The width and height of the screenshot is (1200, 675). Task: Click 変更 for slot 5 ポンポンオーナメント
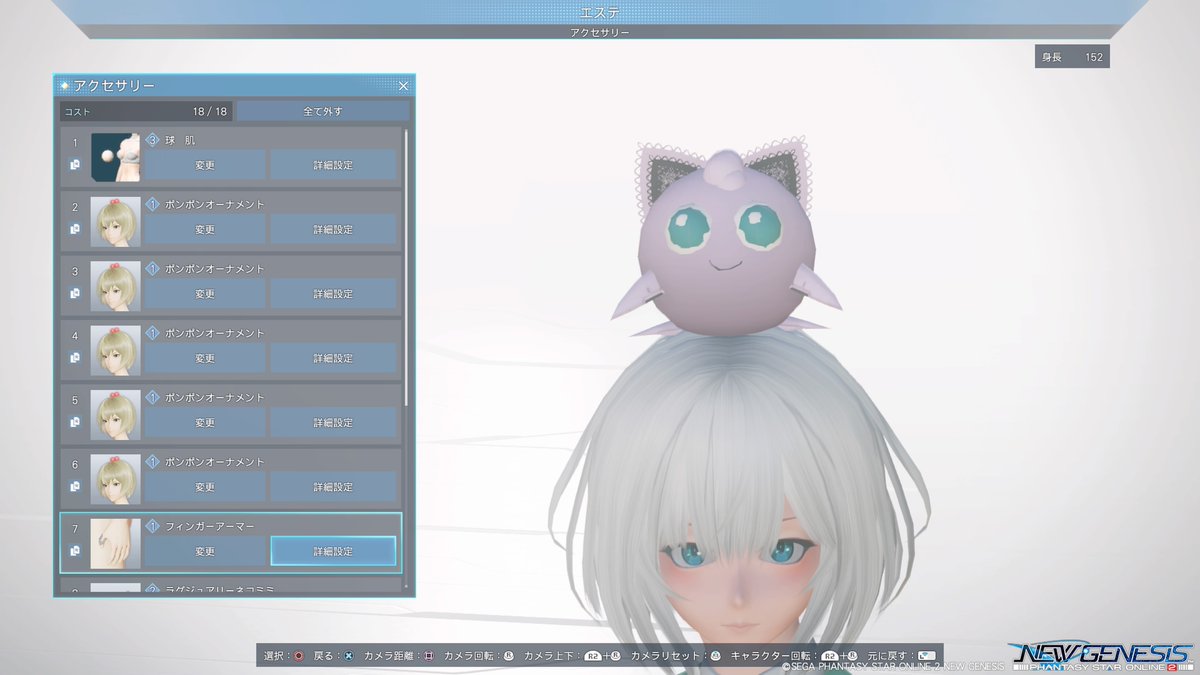(205, 422)
